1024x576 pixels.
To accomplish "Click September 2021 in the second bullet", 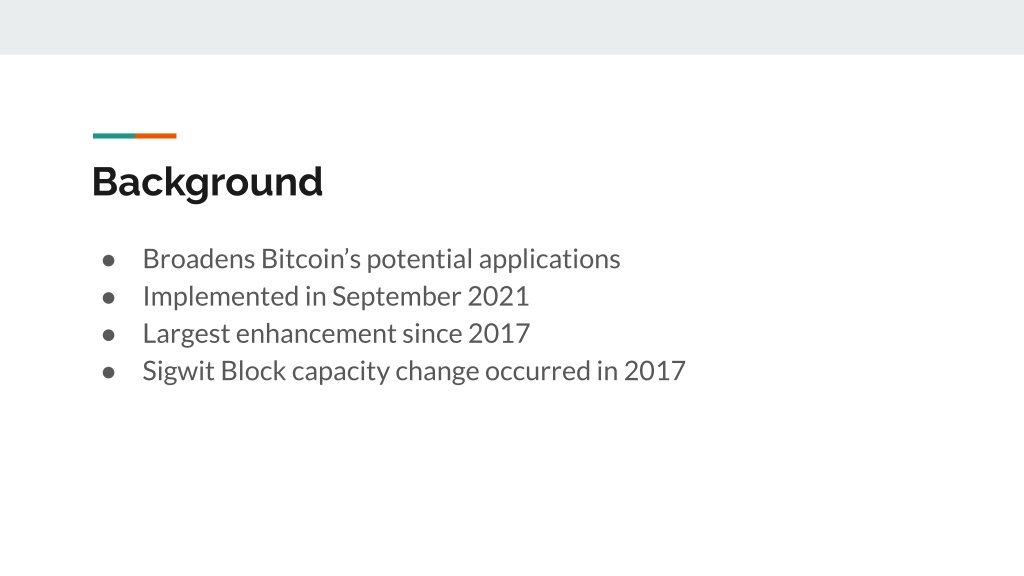I will tap(430, 296).
